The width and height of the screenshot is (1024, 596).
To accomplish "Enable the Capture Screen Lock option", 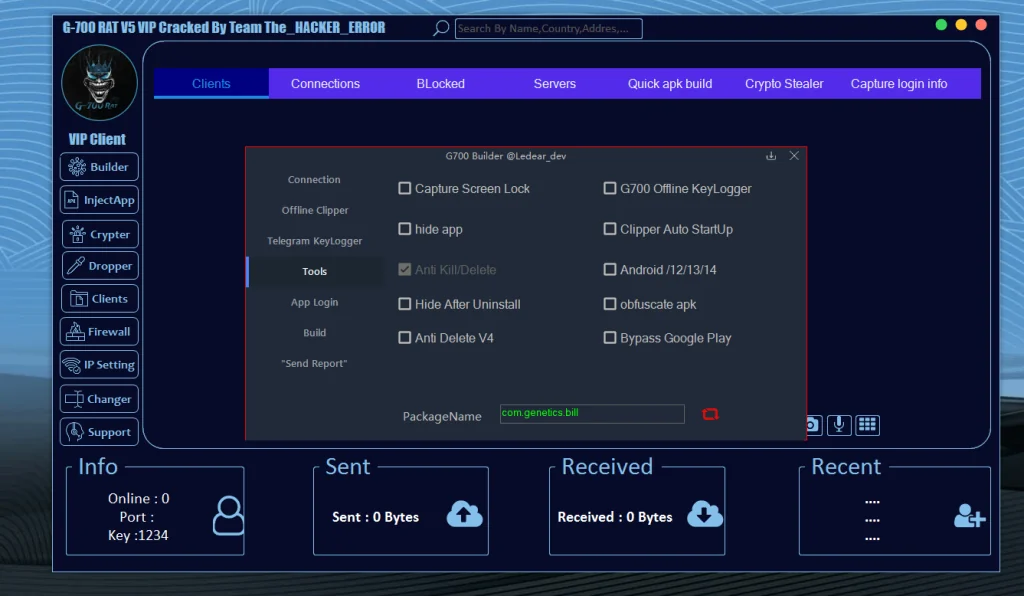I will click(x=405, y=188).
